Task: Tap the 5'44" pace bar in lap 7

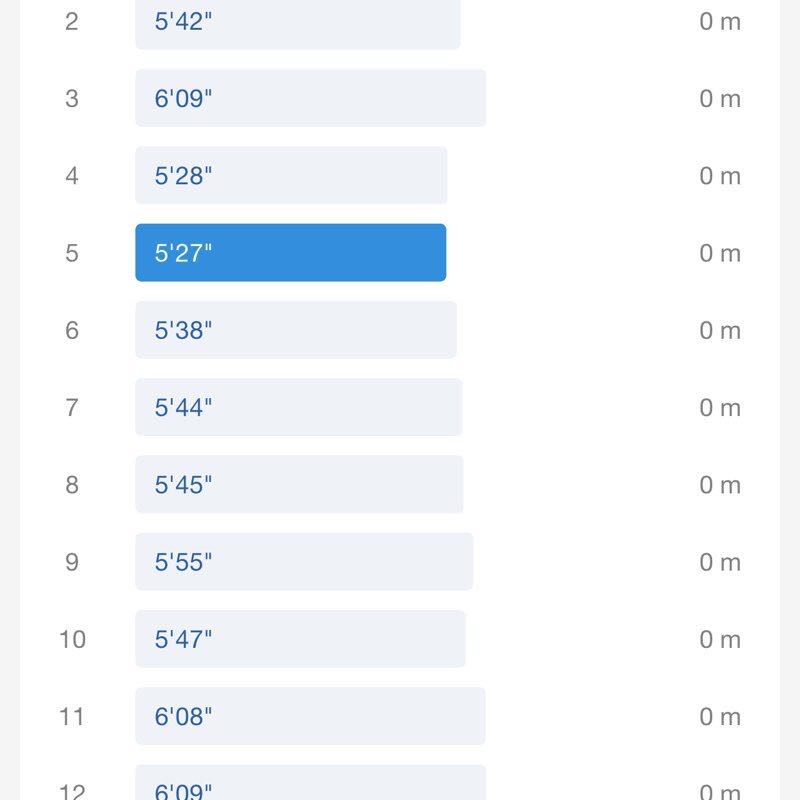Action: (298, 407)
